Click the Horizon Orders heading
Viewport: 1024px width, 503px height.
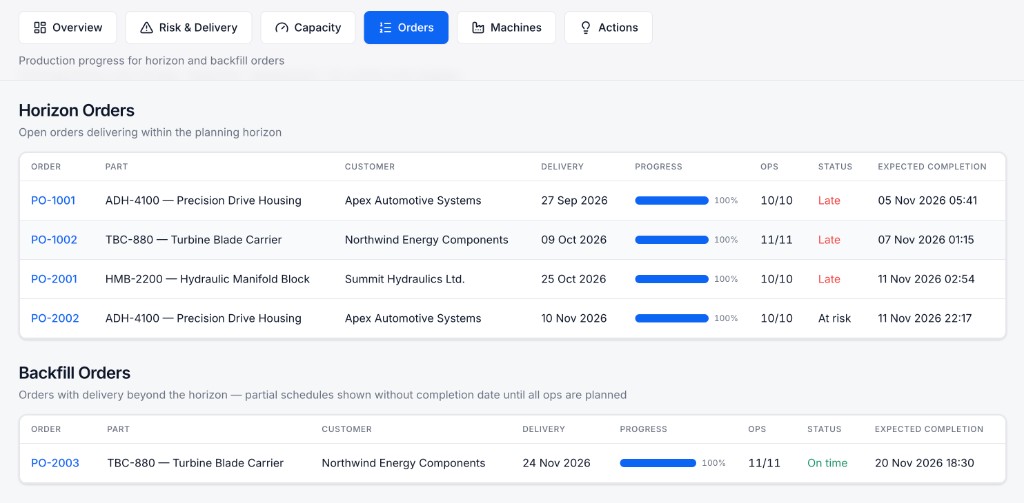76,110
